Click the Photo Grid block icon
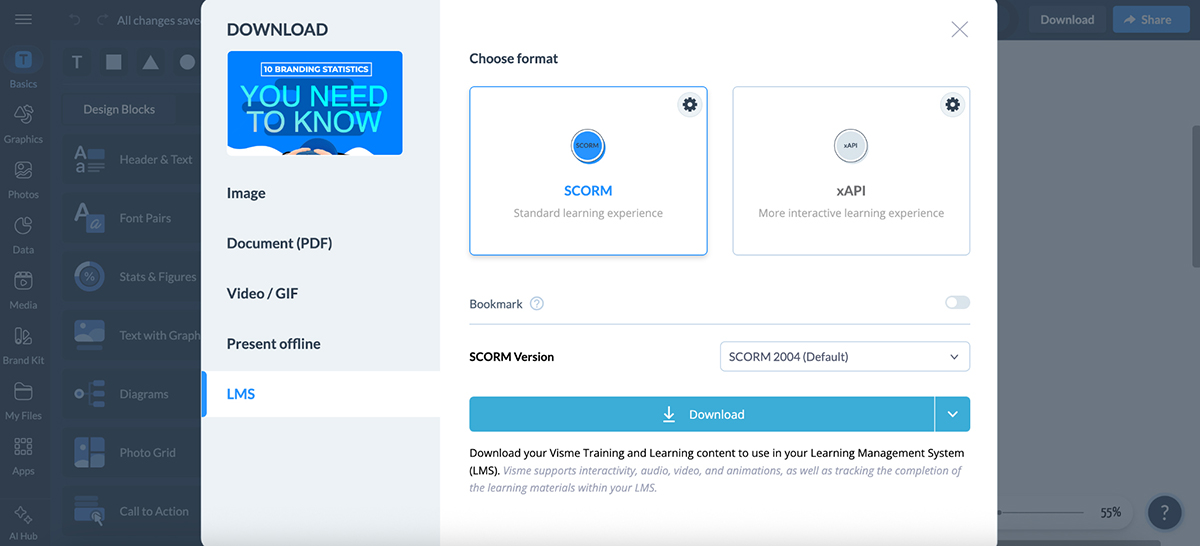1200x546 pixels. point(90,452)
